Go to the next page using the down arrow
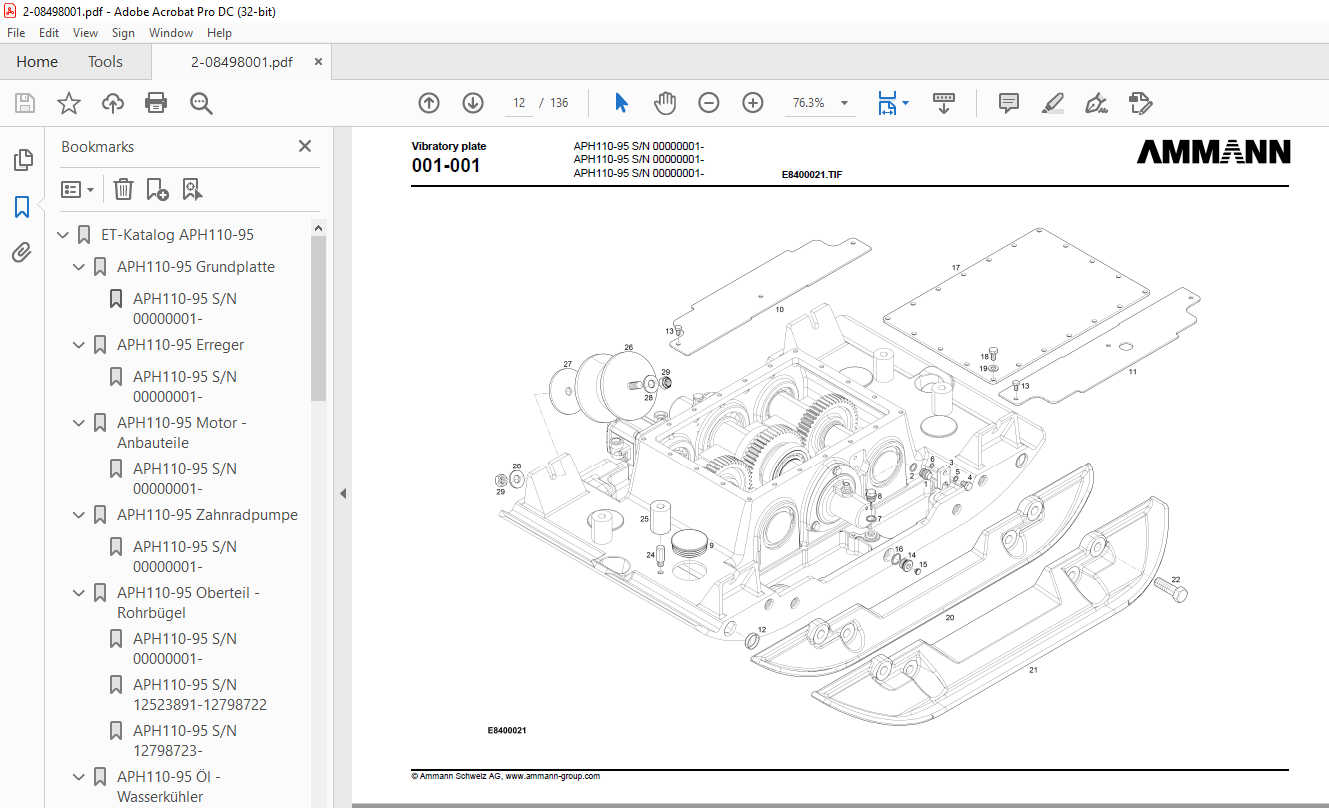The width and height of the screenshot is (1329, 808). point(473,103)
